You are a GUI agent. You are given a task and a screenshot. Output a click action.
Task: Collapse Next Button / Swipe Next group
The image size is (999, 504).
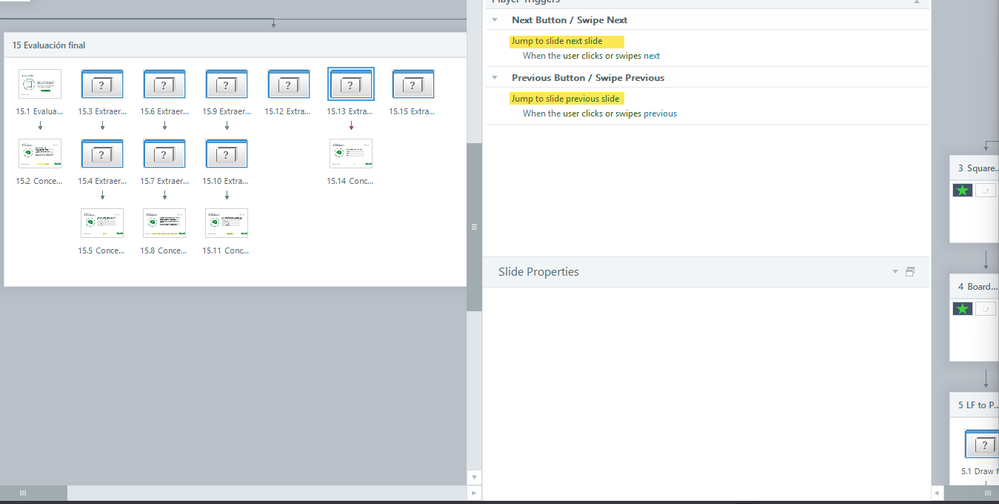tap(494, 20)
